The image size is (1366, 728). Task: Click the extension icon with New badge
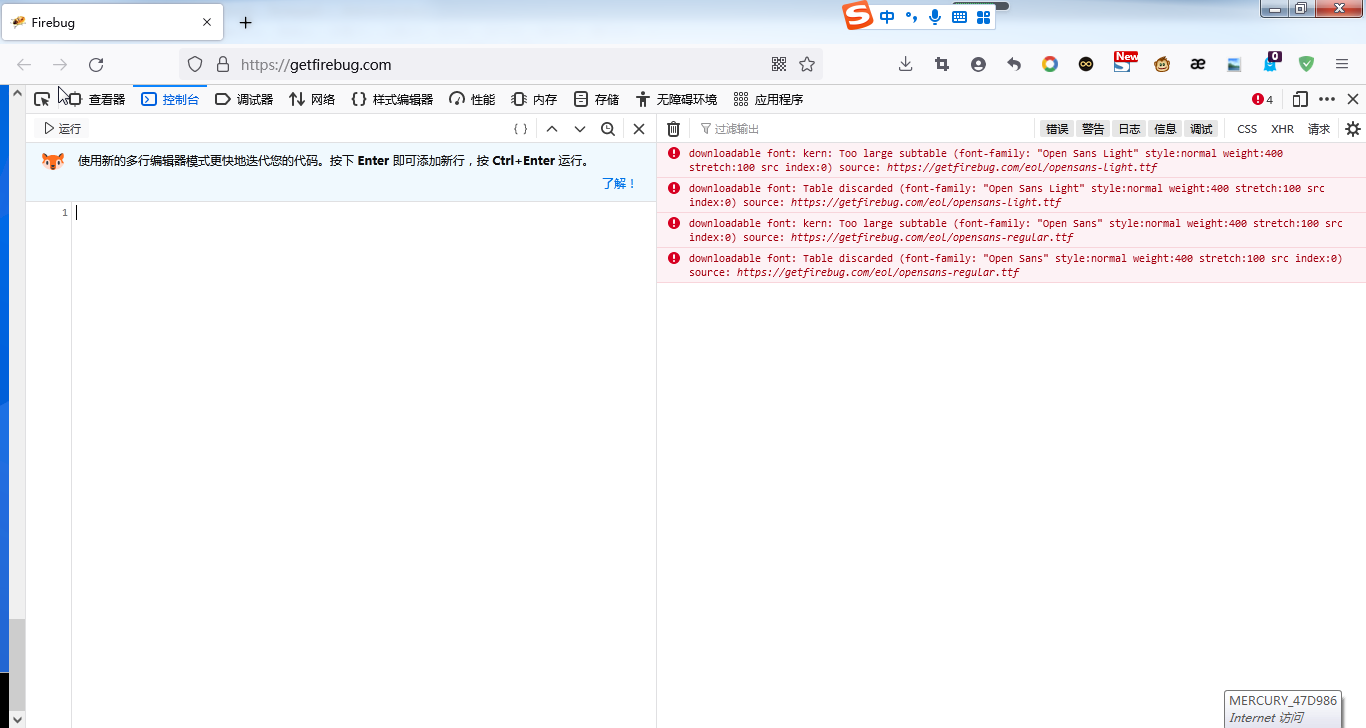tap(1124, 63)
